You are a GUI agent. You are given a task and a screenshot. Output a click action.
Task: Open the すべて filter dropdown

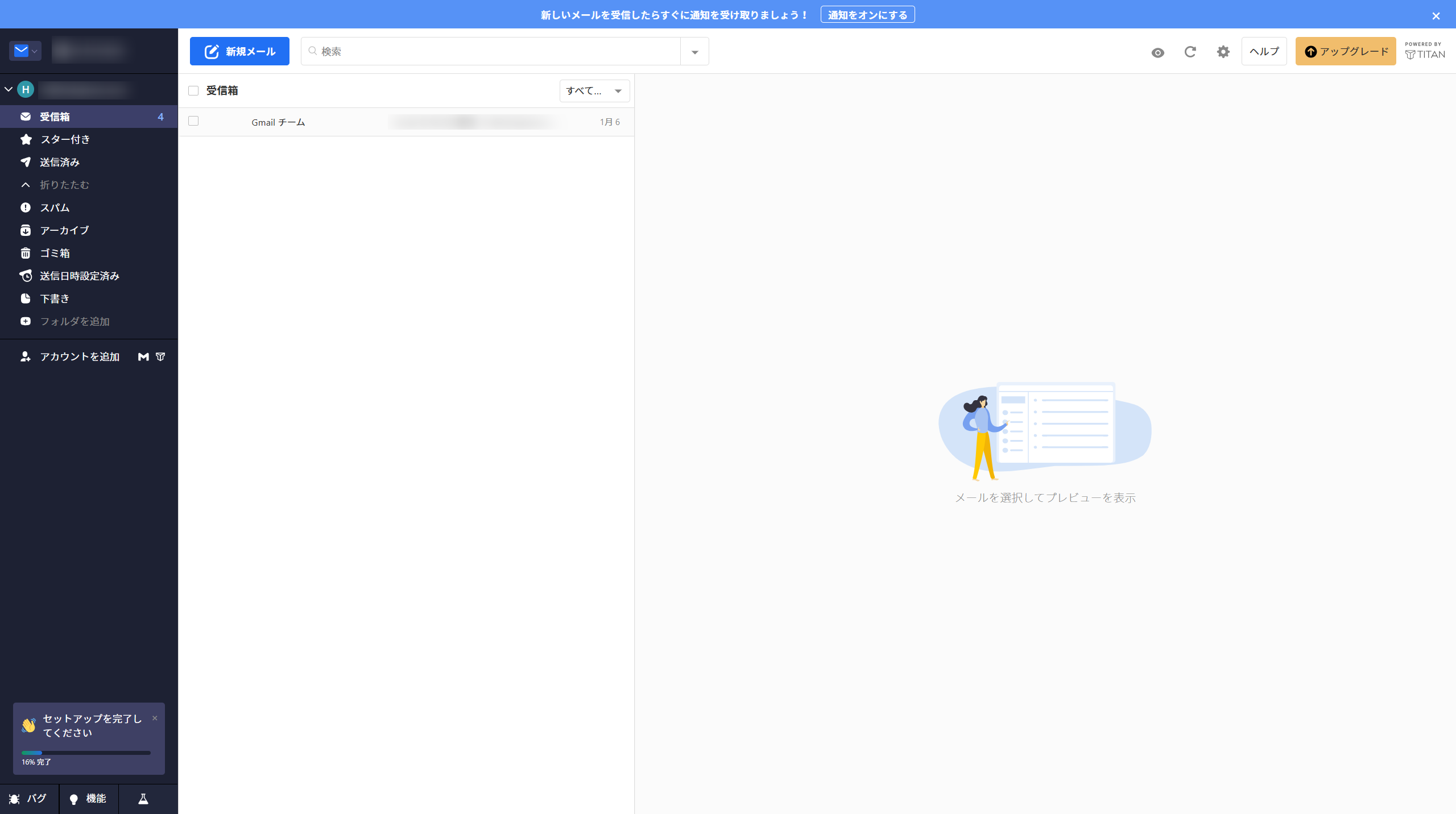click(594, 91)
